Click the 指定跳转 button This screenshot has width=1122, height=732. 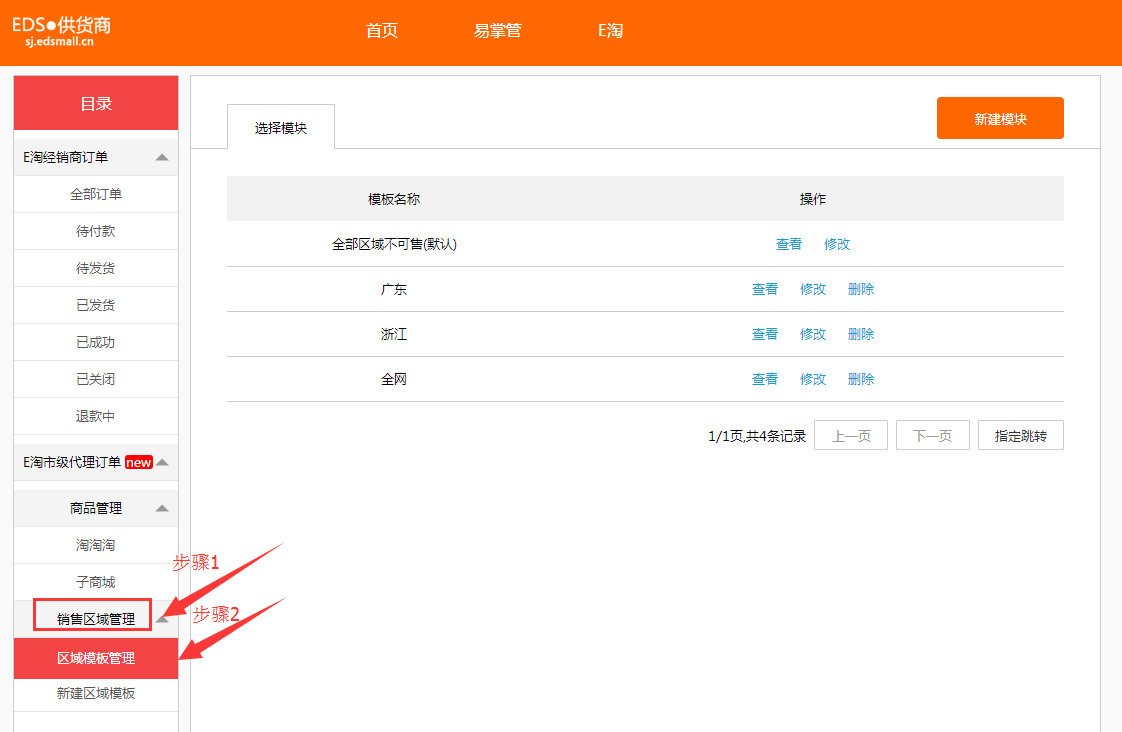[1020, 435]
